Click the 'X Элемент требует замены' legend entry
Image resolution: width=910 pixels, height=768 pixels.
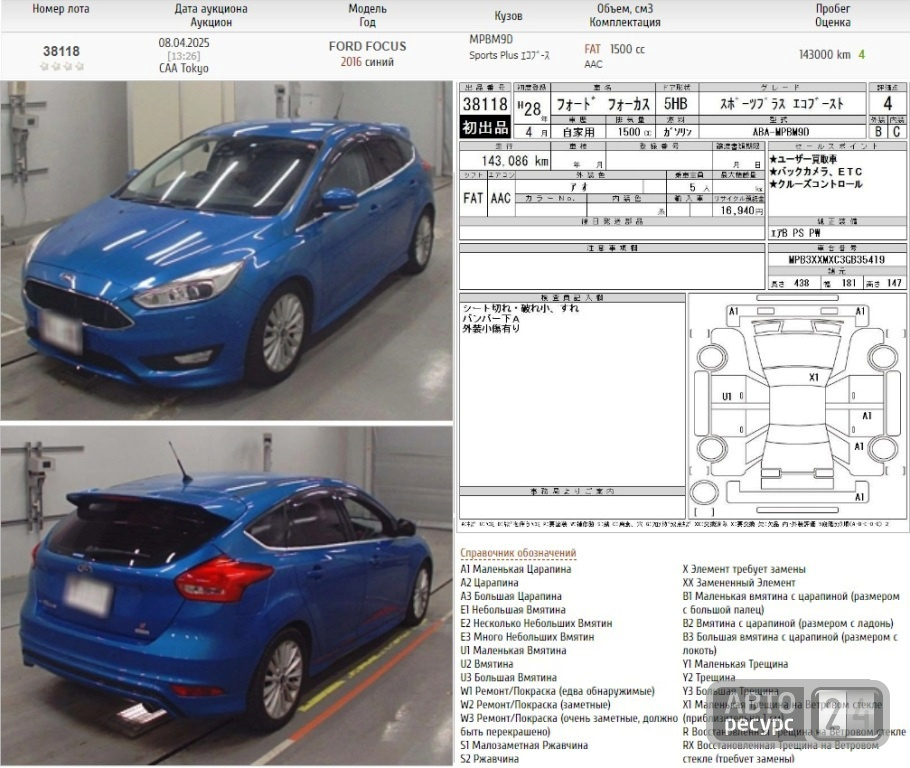click(744, 569)
